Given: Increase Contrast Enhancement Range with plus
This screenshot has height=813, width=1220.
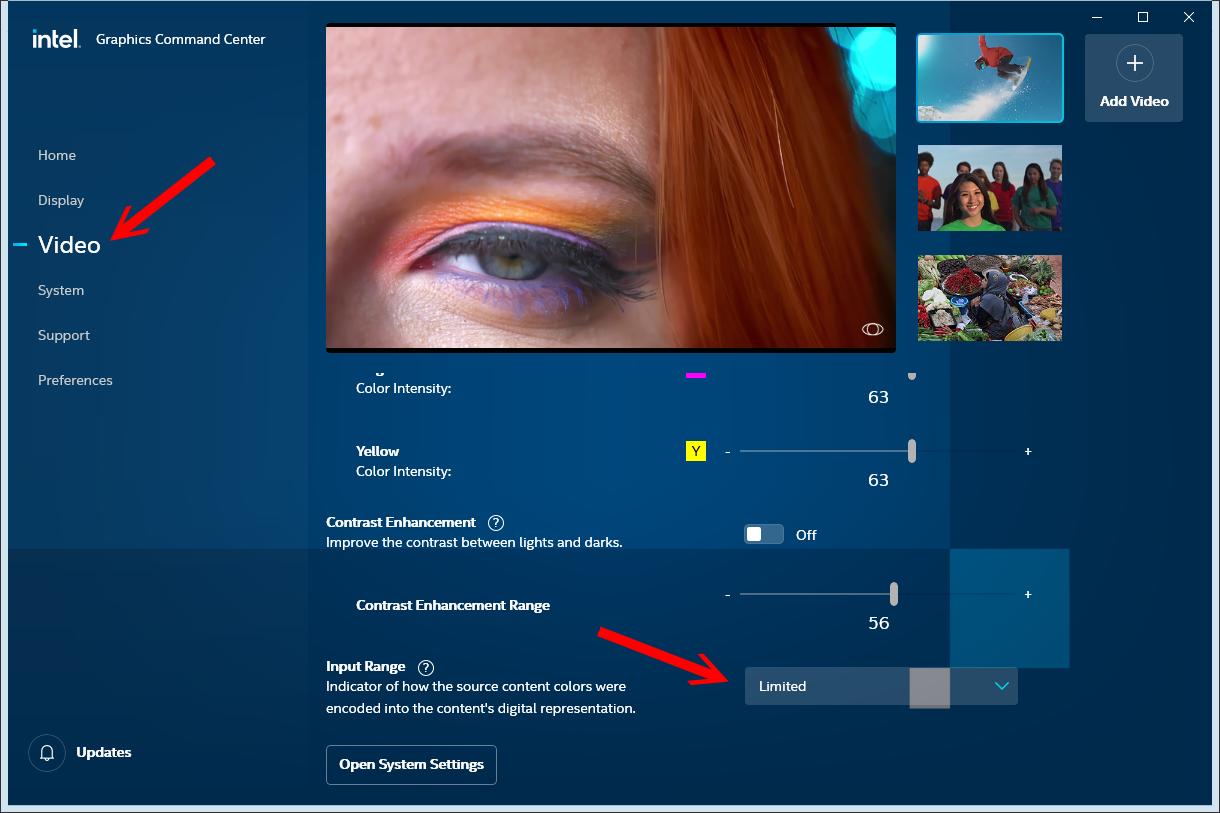Looking at the screenshot, I should pyautogui.click(x=1028, y=595).
